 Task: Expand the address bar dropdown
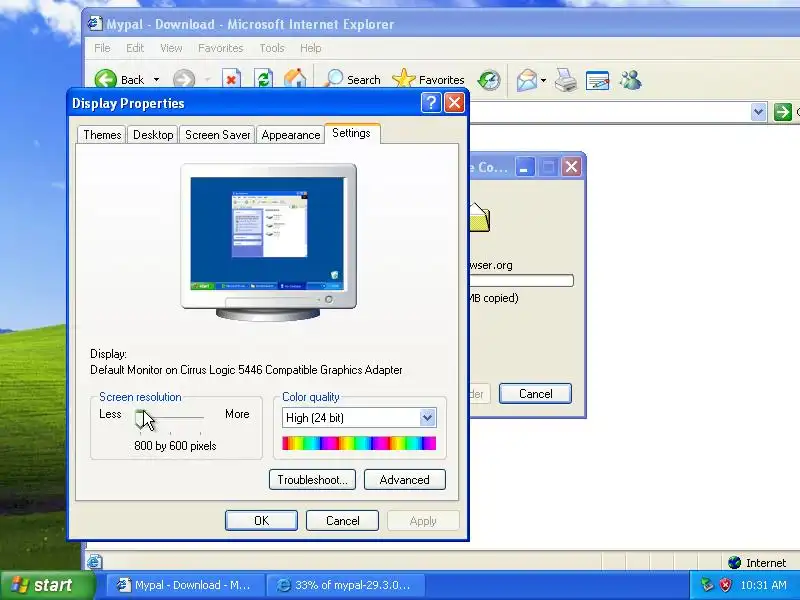click(758, 112)
